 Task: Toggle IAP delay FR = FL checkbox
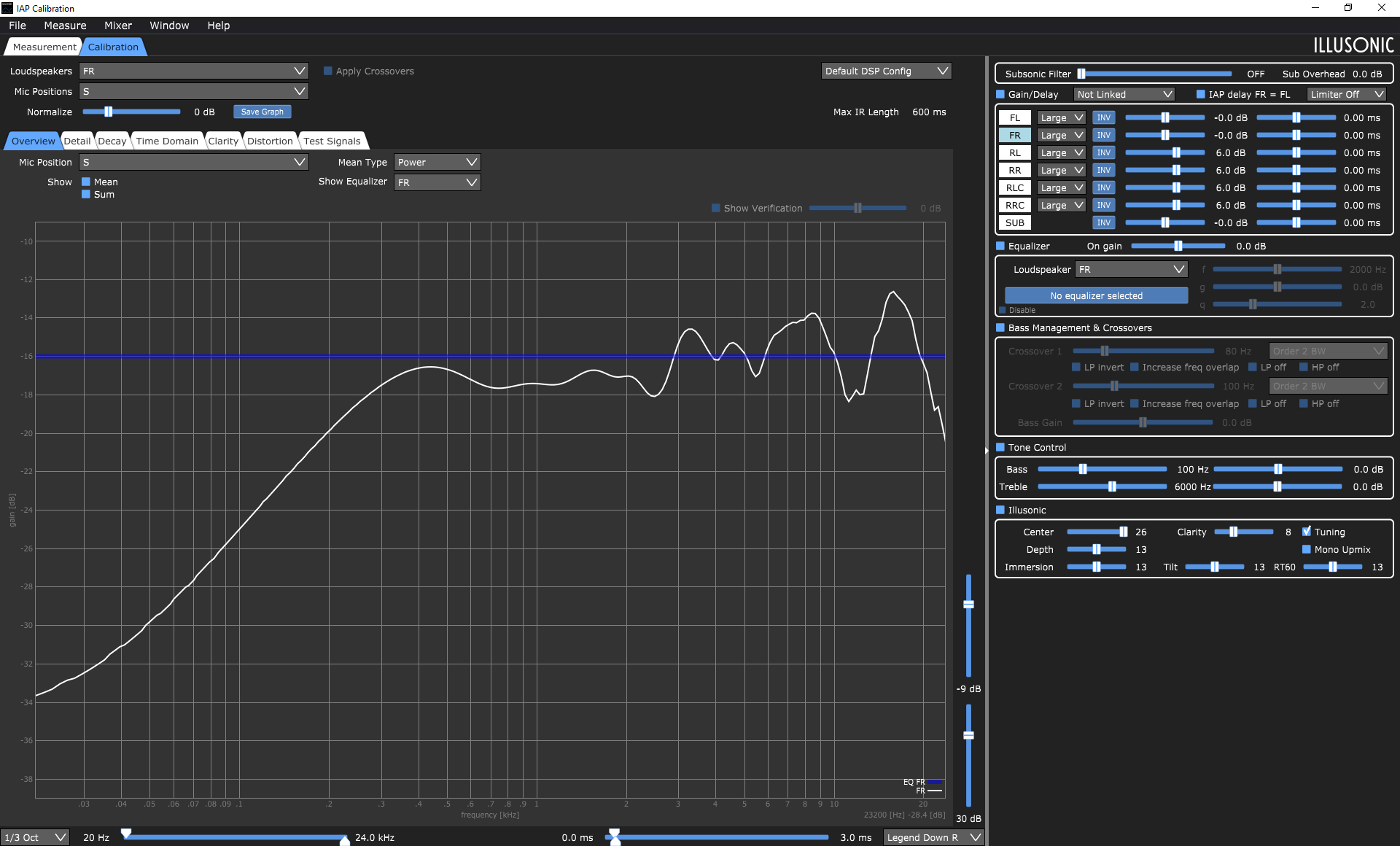coord(1201,94)
